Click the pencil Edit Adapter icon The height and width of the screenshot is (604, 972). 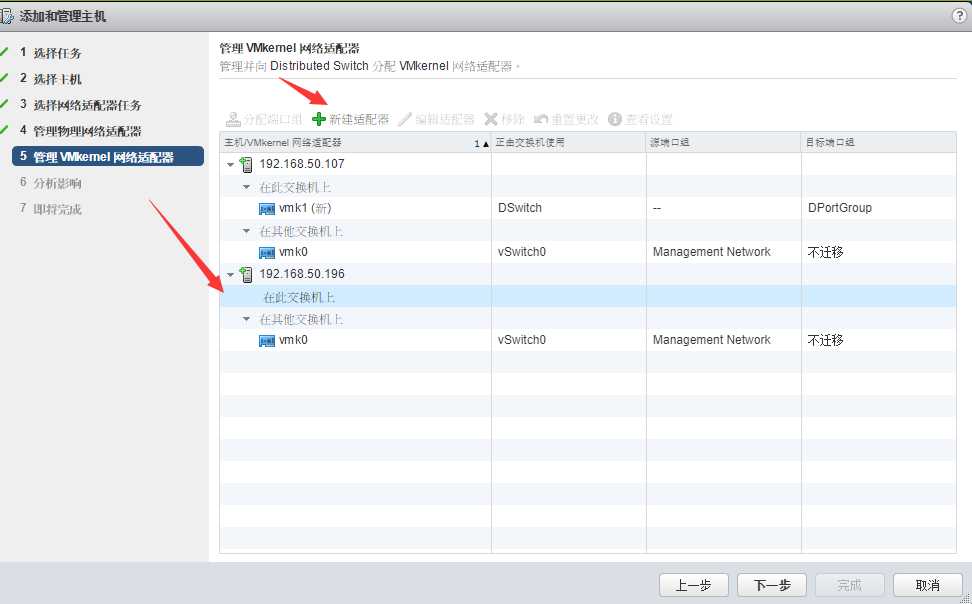(405, 119)
